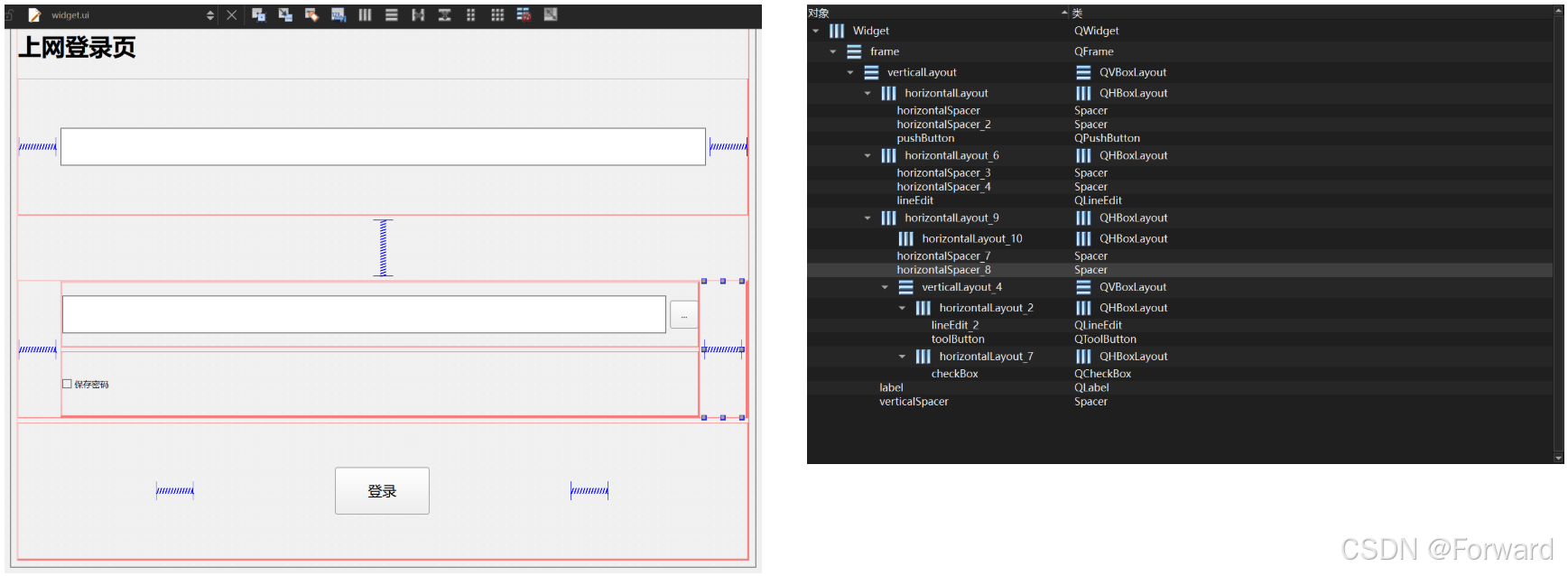The width and height of the screenshot is (1568, 576).
Task: Select horizontalSpacer_4 in object tree
Action: pyautogui.click(x=943, y=187)
